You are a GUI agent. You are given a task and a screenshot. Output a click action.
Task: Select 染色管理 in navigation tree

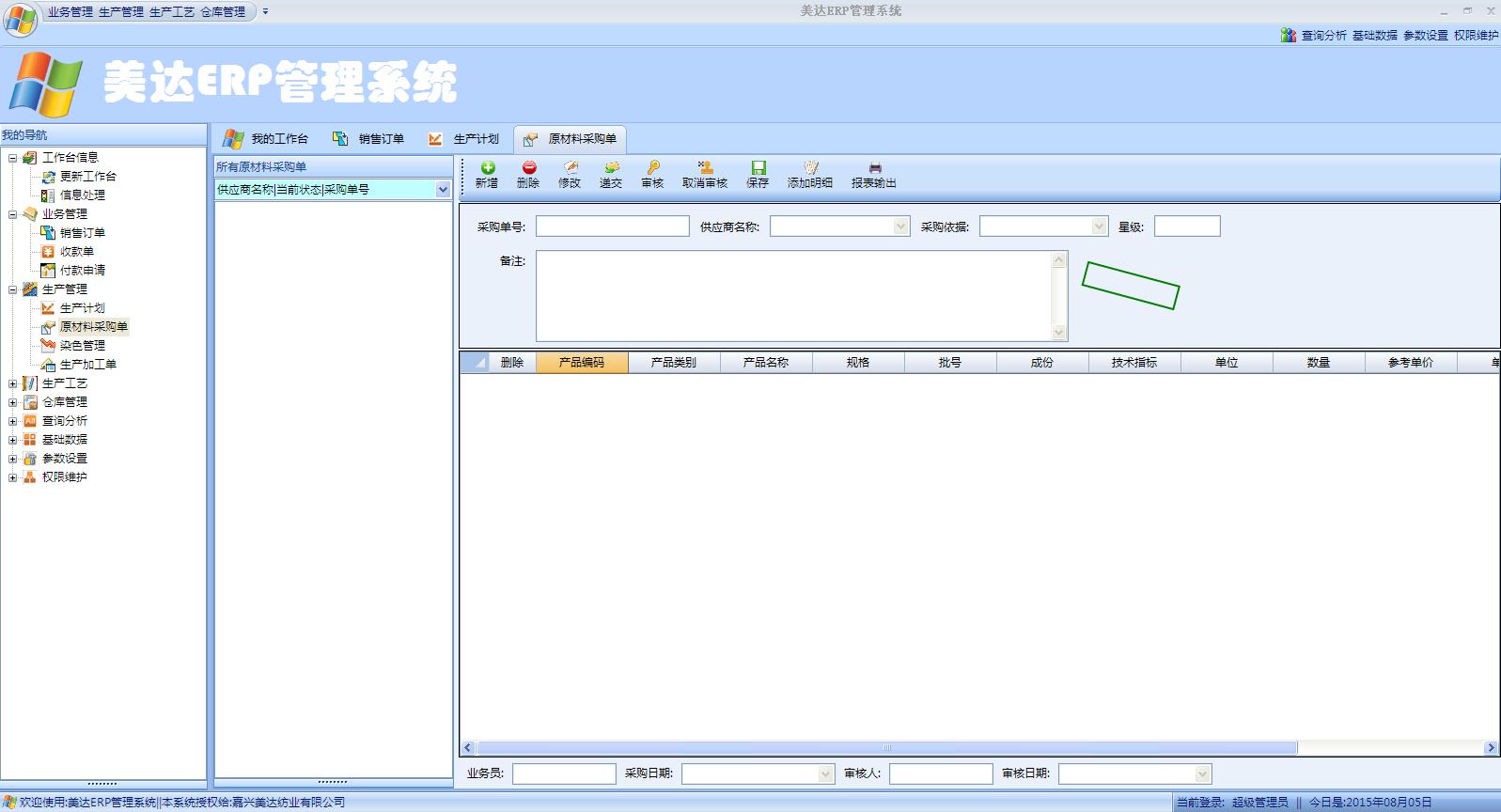pyautogui.click(x=83, y=346)
